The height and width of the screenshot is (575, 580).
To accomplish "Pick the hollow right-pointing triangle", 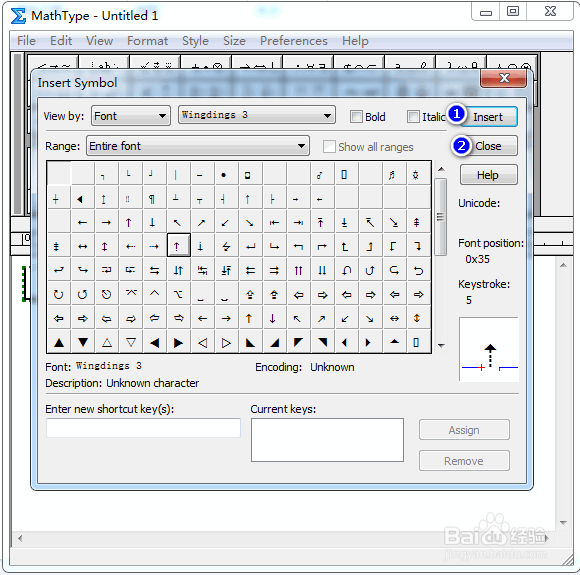I will tap(226, 343).
